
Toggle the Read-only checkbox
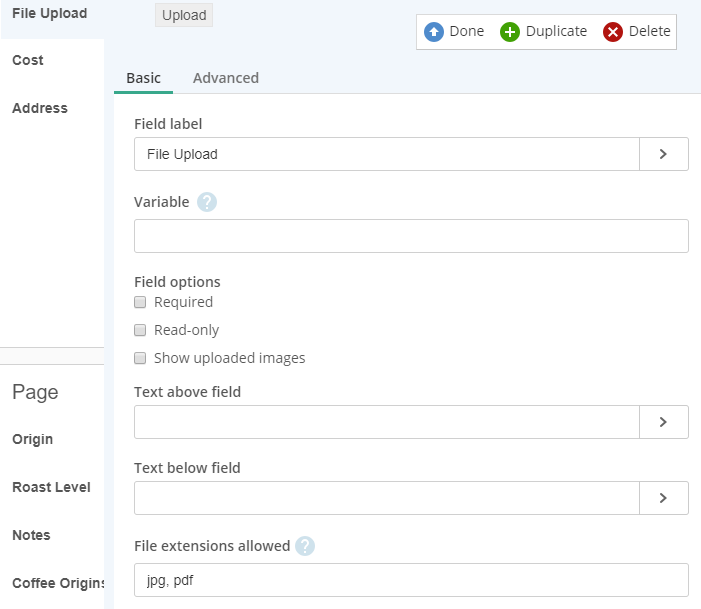[x=140, y=330]
